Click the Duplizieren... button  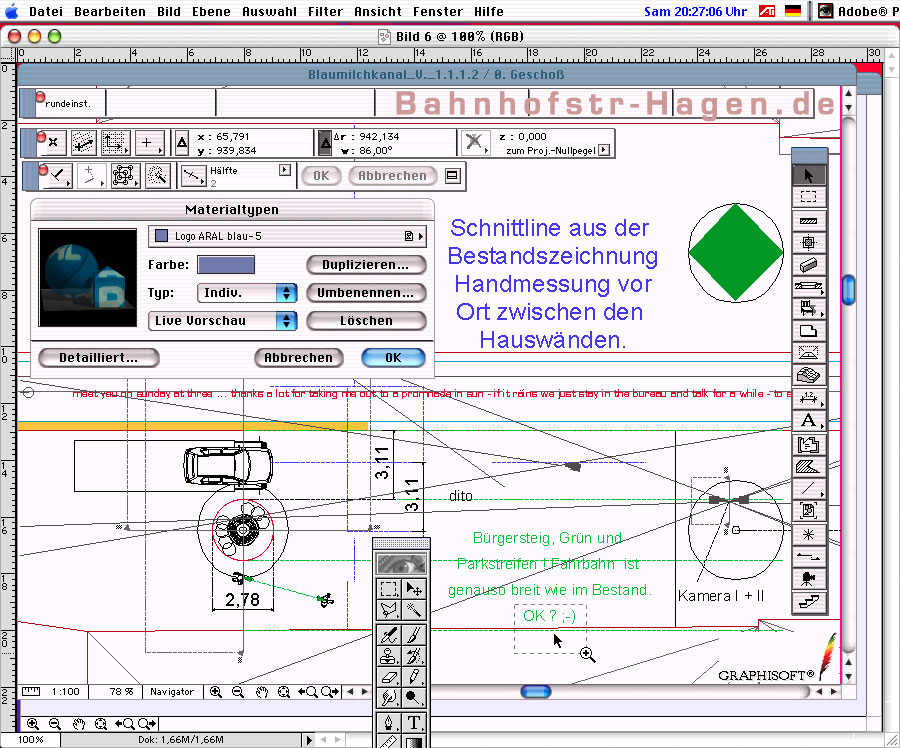click(365, 265)
